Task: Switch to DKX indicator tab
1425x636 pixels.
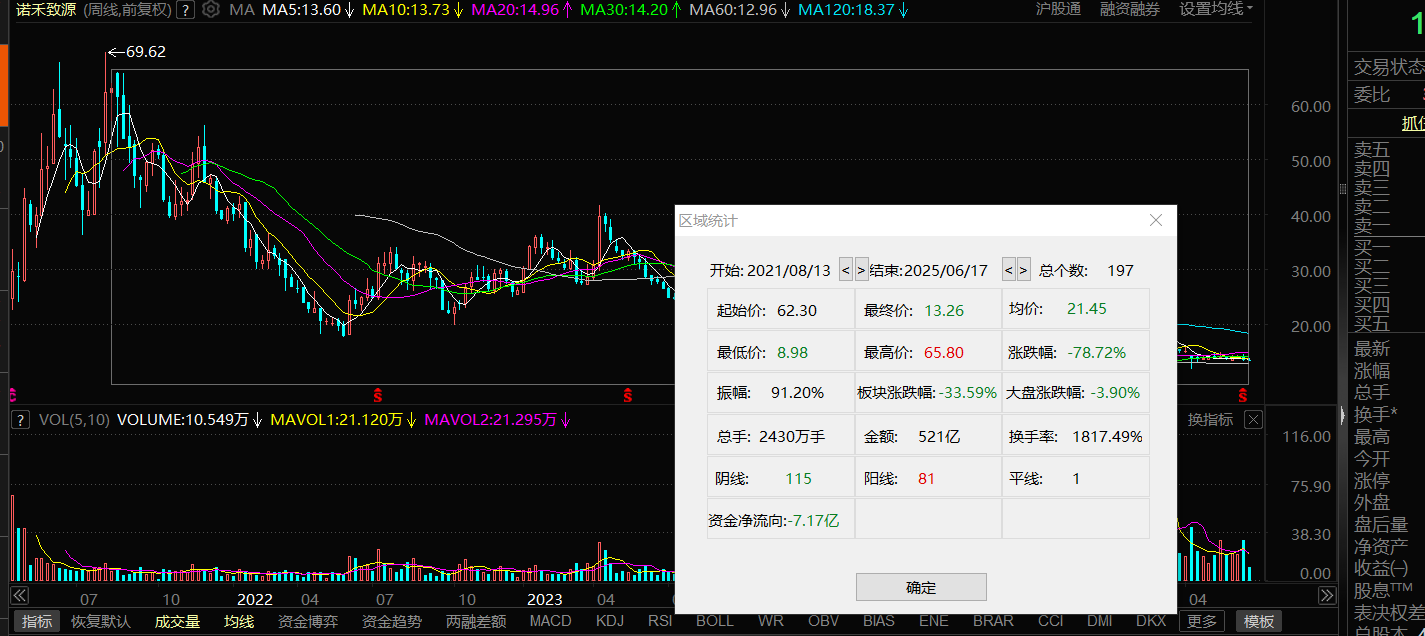Action: click(x=1151, y=621)
